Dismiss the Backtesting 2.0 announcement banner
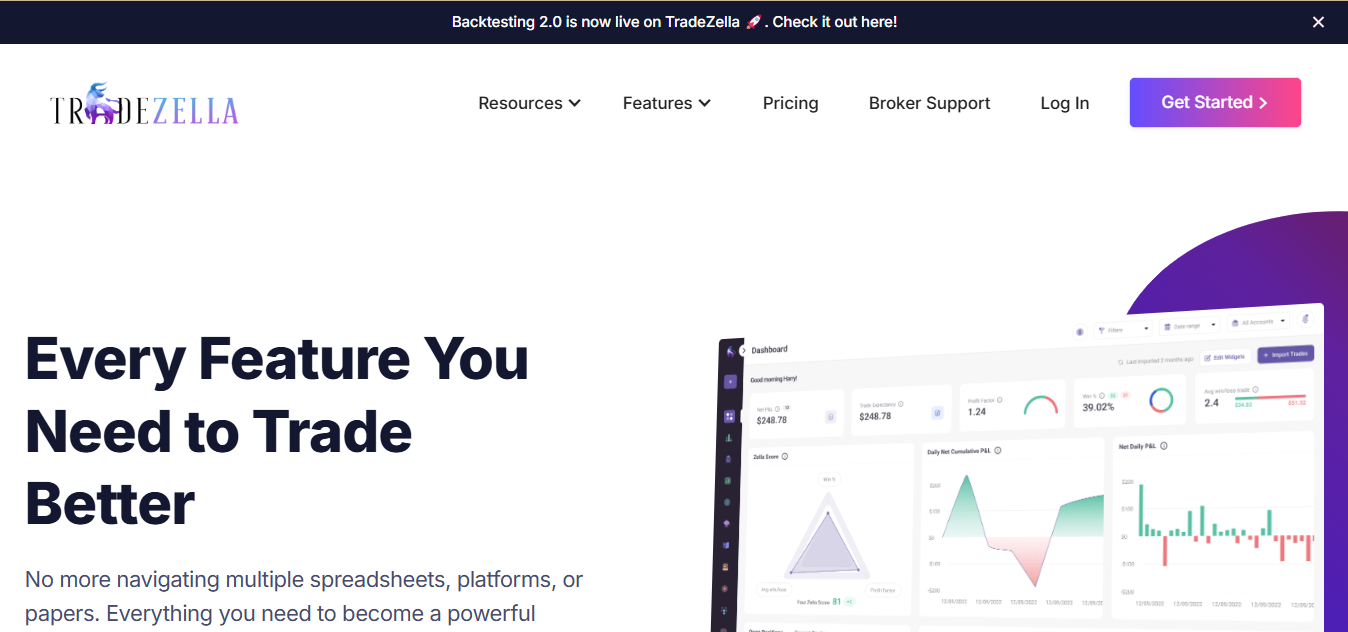 1318,22
